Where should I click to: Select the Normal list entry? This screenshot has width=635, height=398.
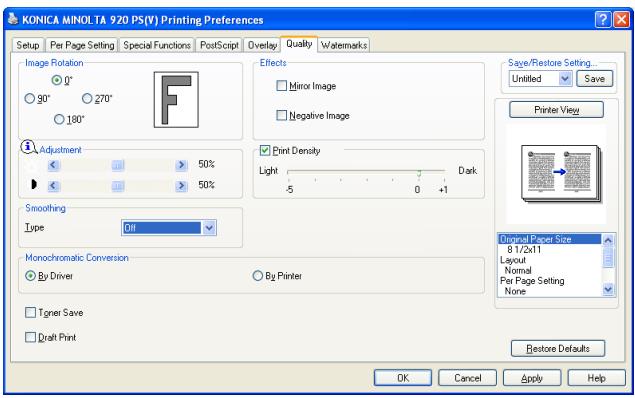518,270
